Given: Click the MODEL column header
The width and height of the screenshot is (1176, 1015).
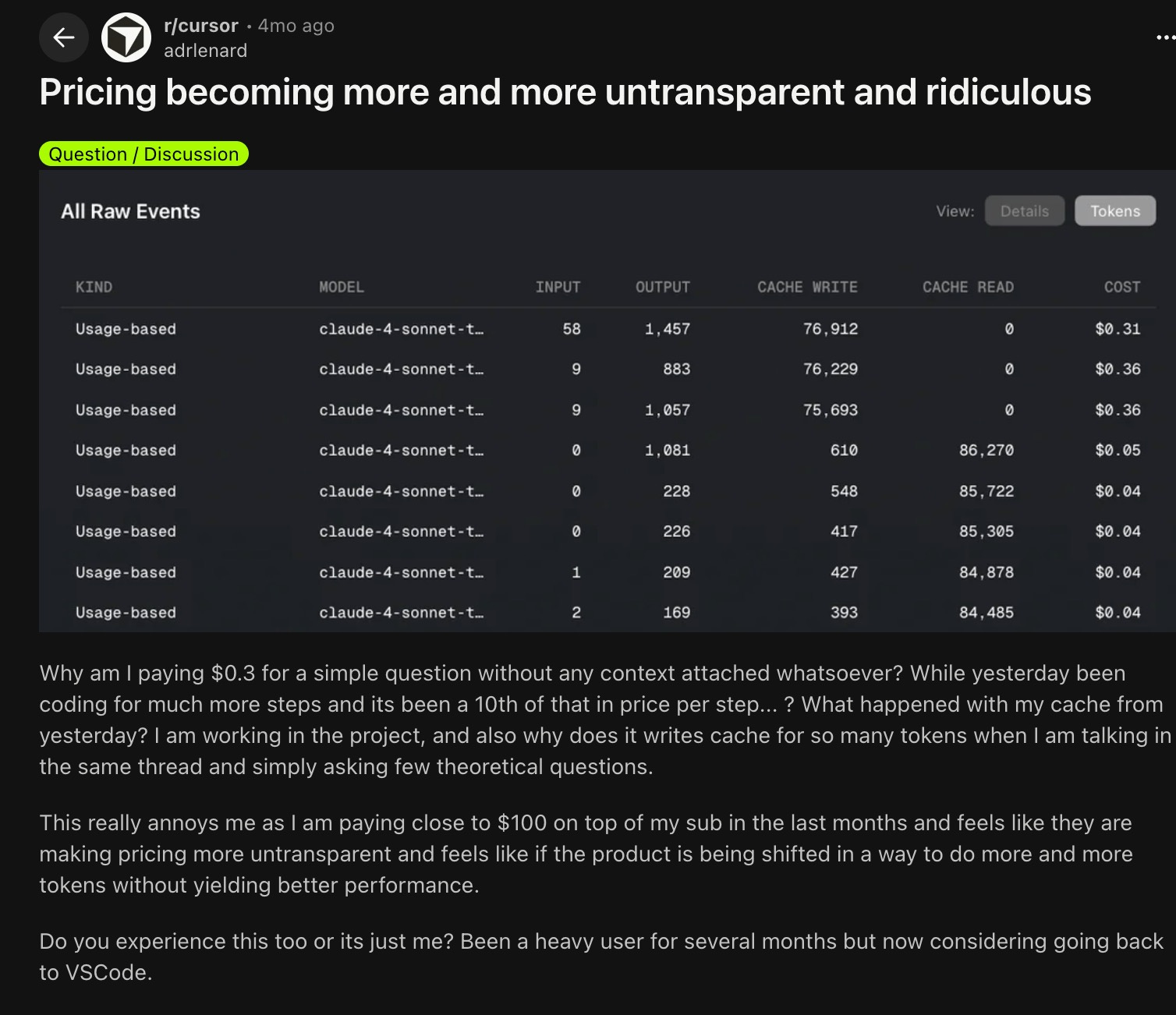Looking at the screenshot, I should 341,287.
